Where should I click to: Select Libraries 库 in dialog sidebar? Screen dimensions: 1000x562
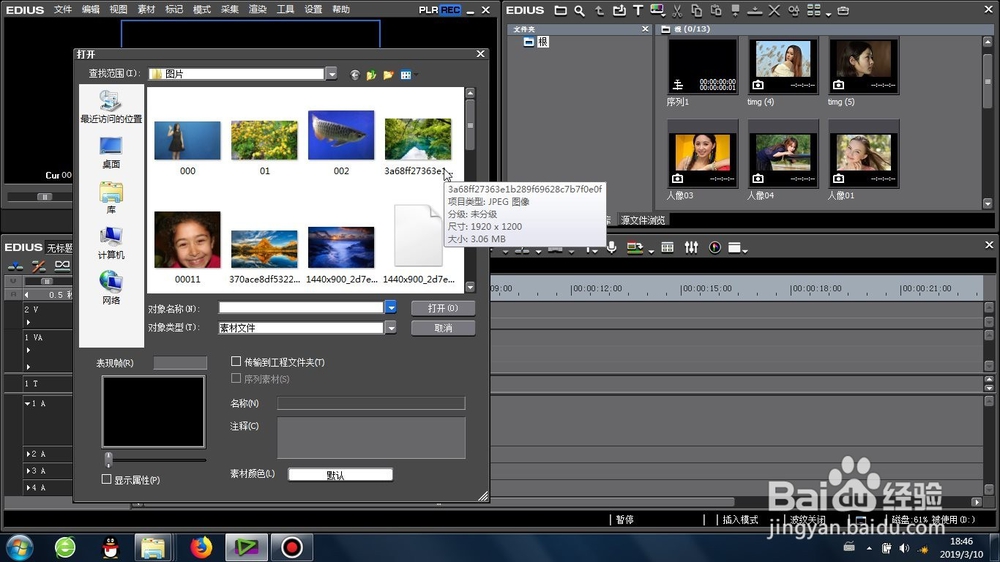111,198
